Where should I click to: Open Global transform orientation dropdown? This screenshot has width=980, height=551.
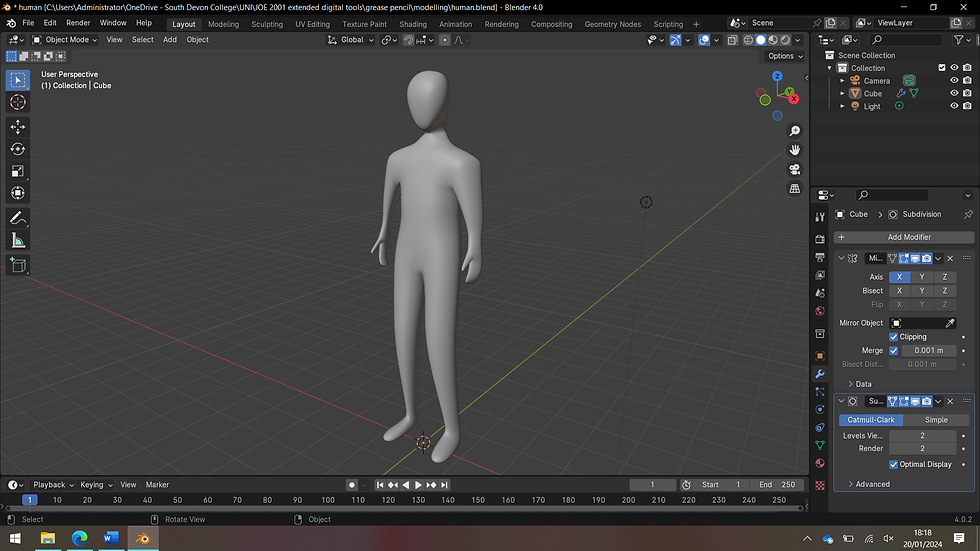351,39
